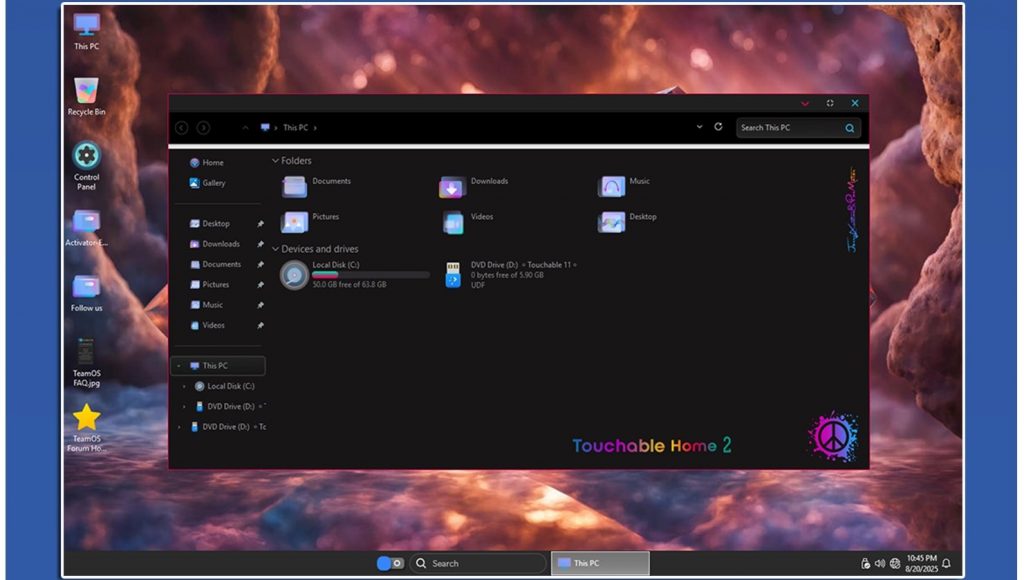Select the DVD Drive (D:) Touchable 11 drive
The image size is (1024, 580).
510,275
